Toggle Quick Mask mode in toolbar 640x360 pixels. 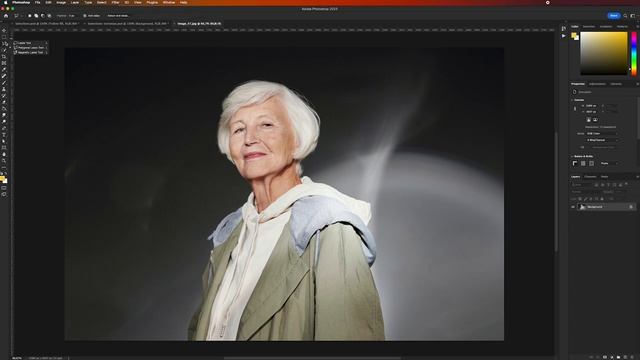pos(4,188)
